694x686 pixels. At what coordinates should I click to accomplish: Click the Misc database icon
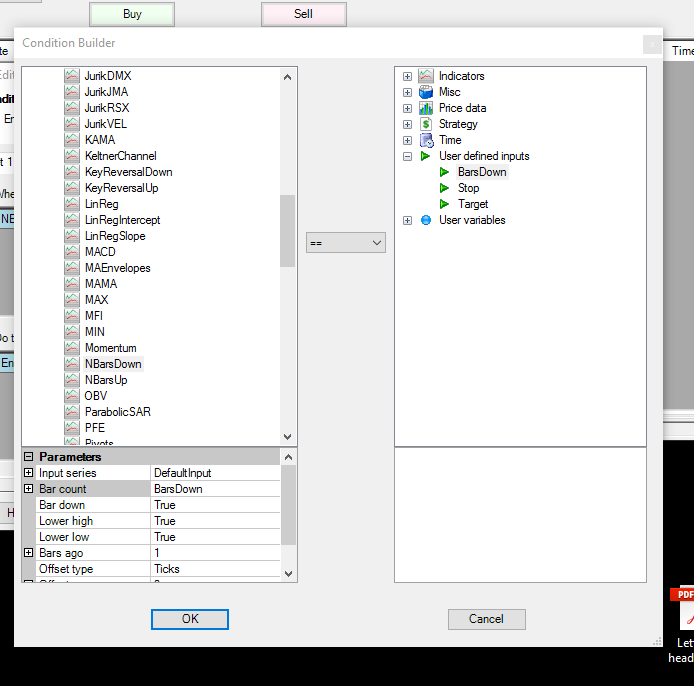coord(426,92)
